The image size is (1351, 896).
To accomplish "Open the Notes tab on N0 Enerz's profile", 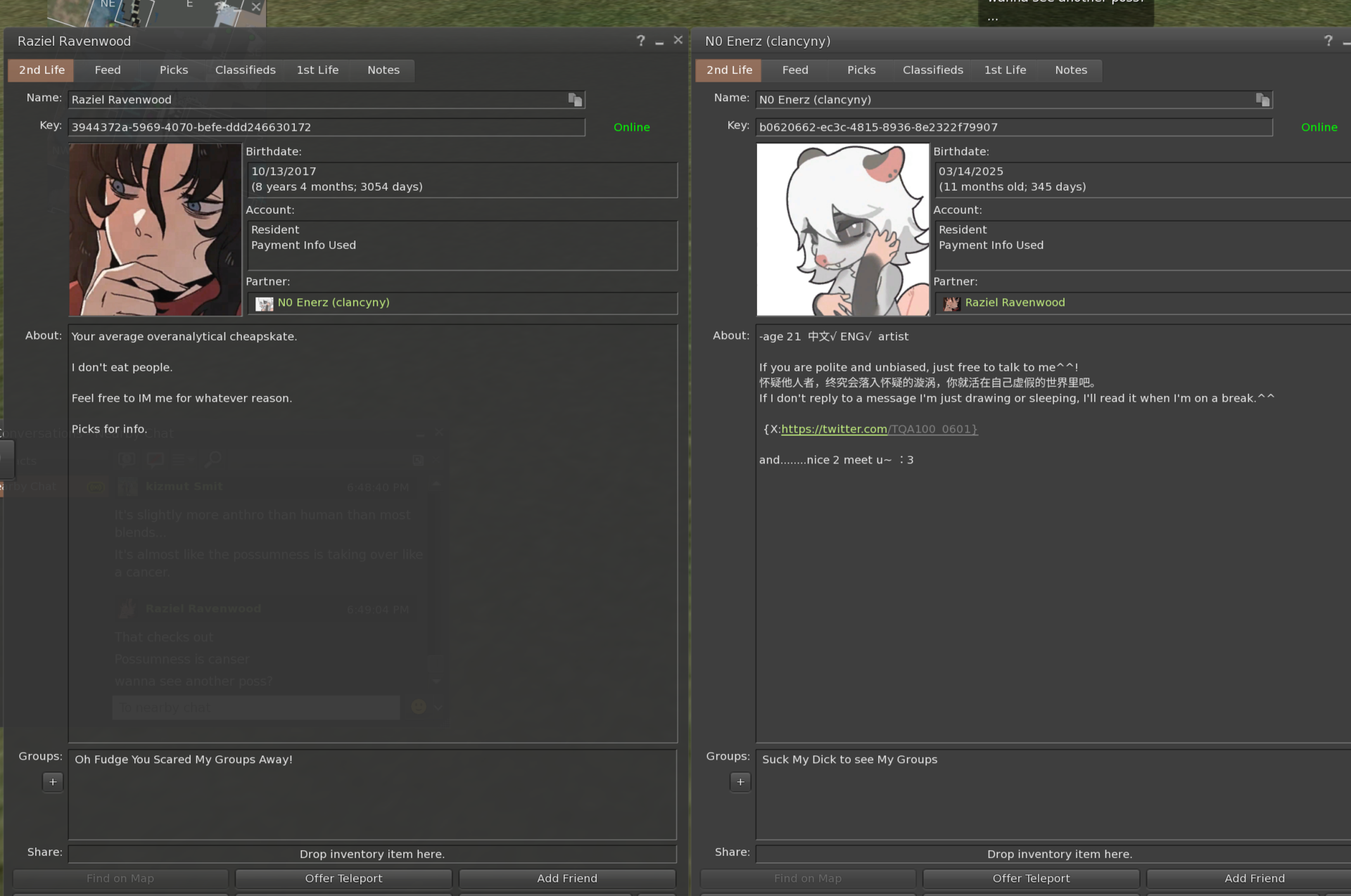I will tap(1070, 70).
